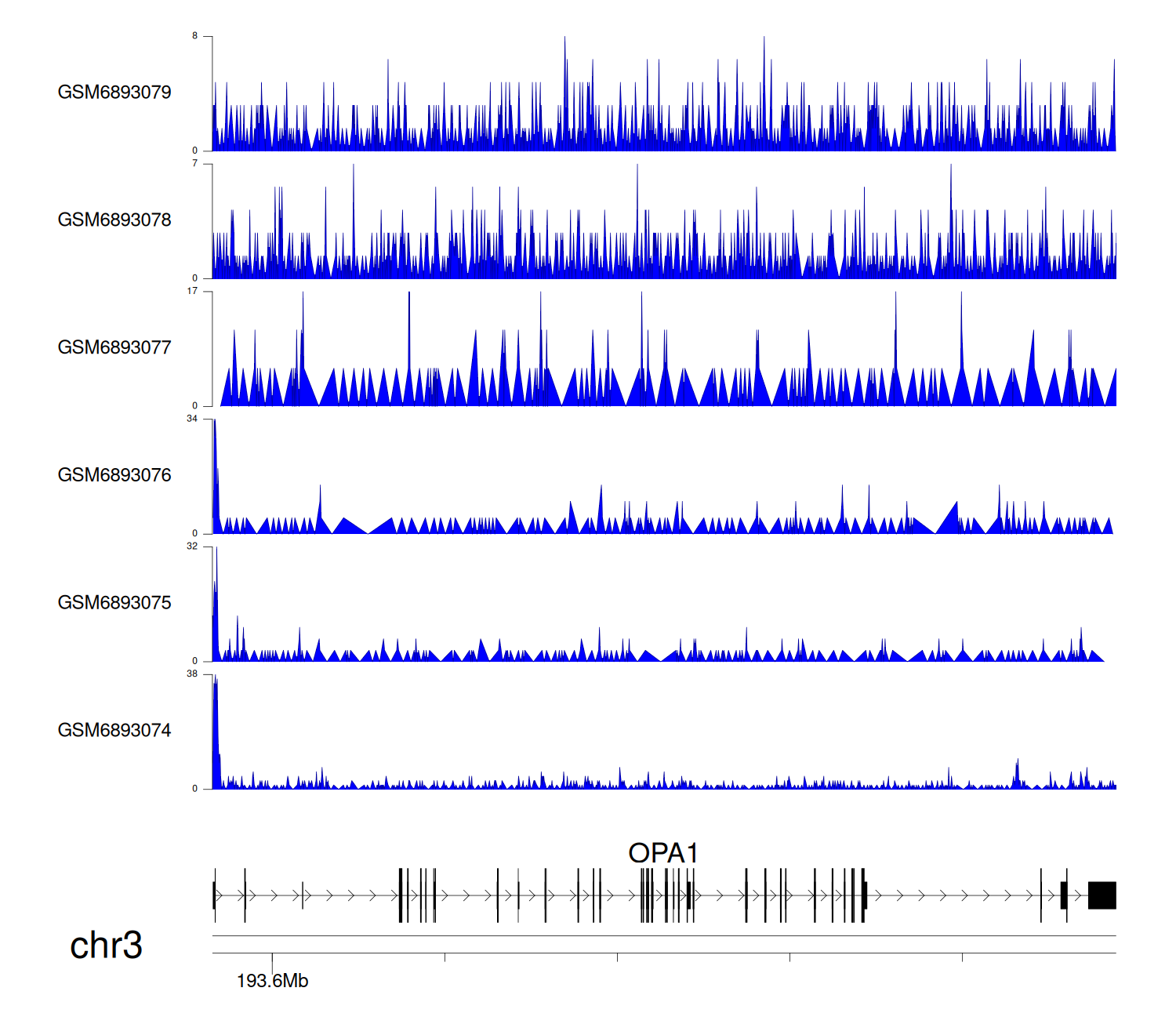
Task: Click the chr3 chromosome label
Action: (x=106, y=946)
